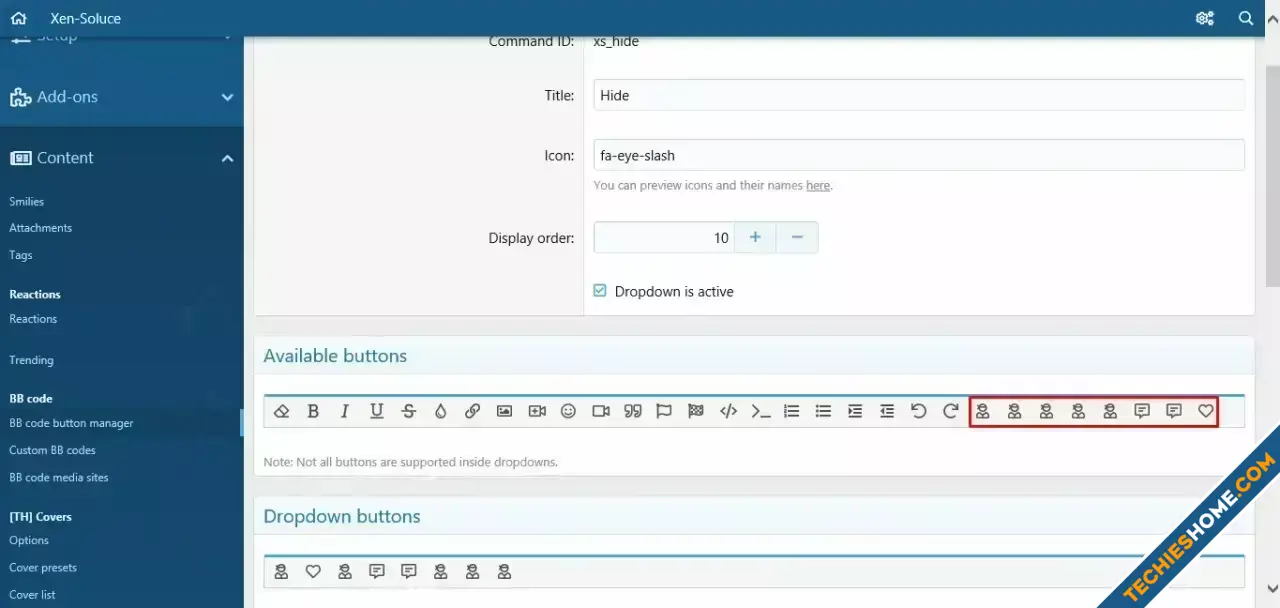This screenshot has width=1280, height=608.
Task: Click the Dropdown buttons heading
Action: pyautogui.click(x=342, y=516)
